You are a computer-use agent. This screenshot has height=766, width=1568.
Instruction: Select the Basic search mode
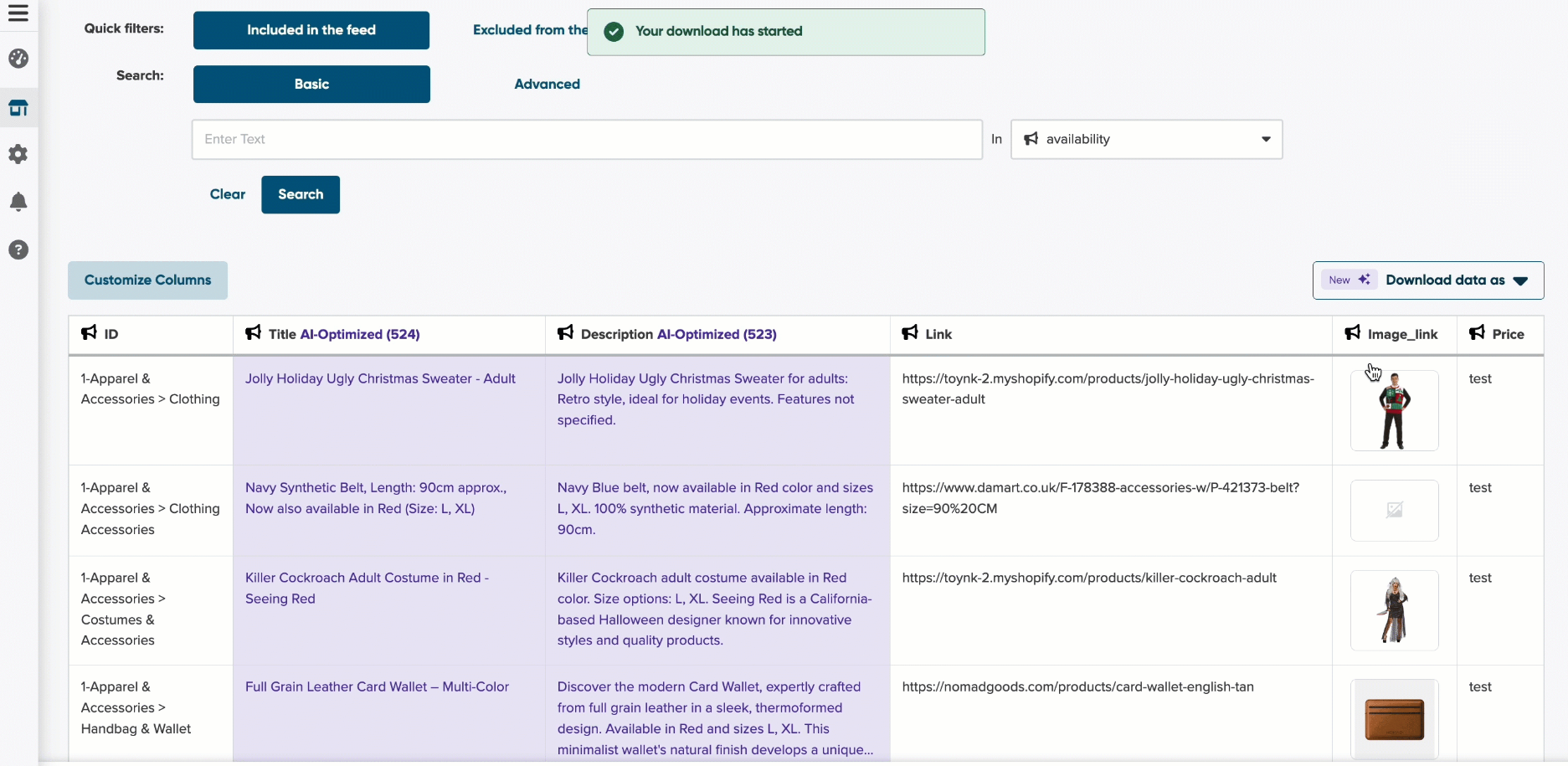coord(311,84)
